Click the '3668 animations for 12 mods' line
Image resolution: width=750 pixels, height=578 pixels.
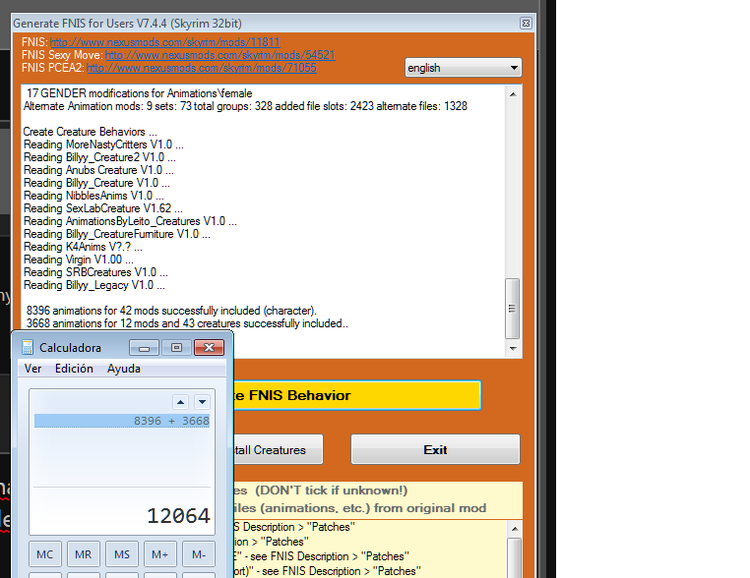(x=187, y=323)
